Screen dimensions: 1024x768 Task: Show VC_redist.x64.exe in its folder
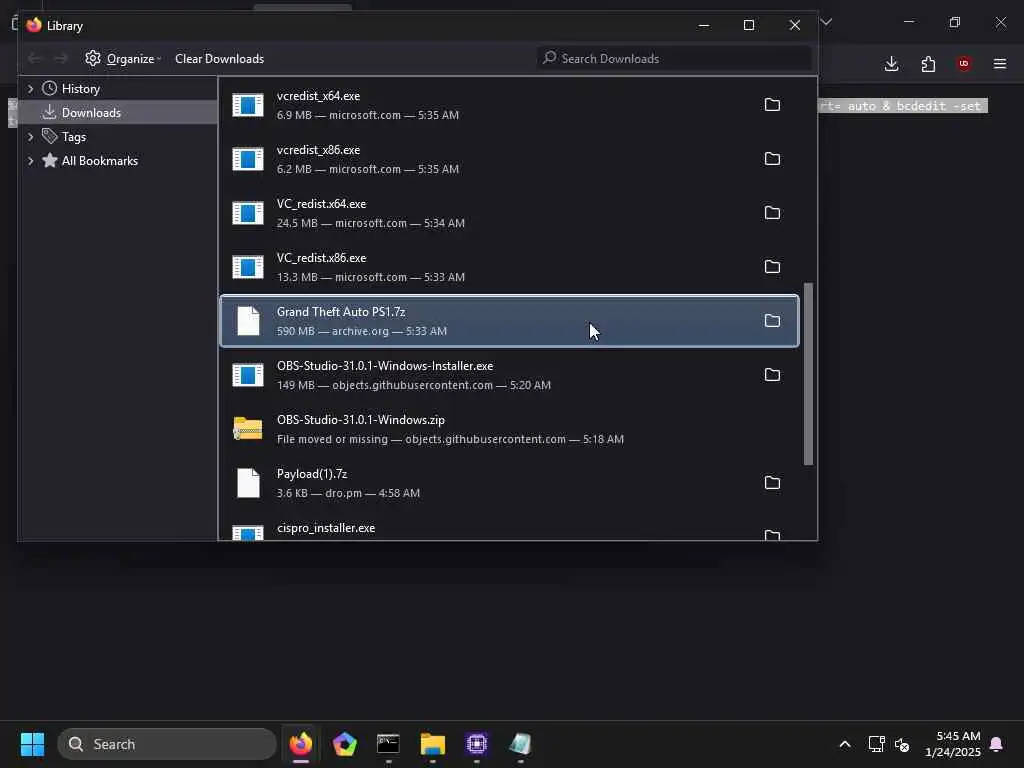(772, 213)
